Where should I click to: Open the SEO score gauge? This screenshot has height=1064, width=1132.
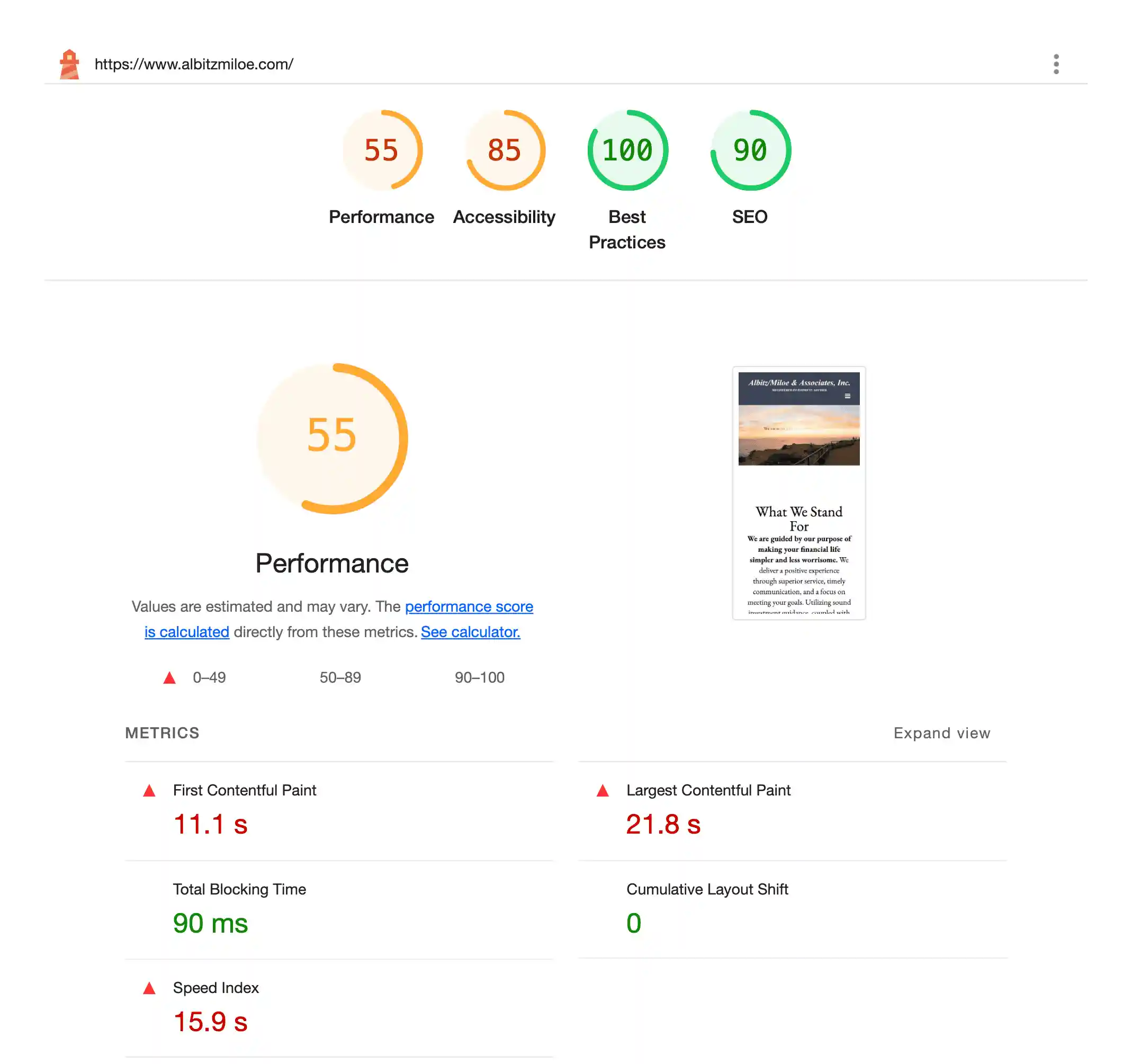coord(749,150)
